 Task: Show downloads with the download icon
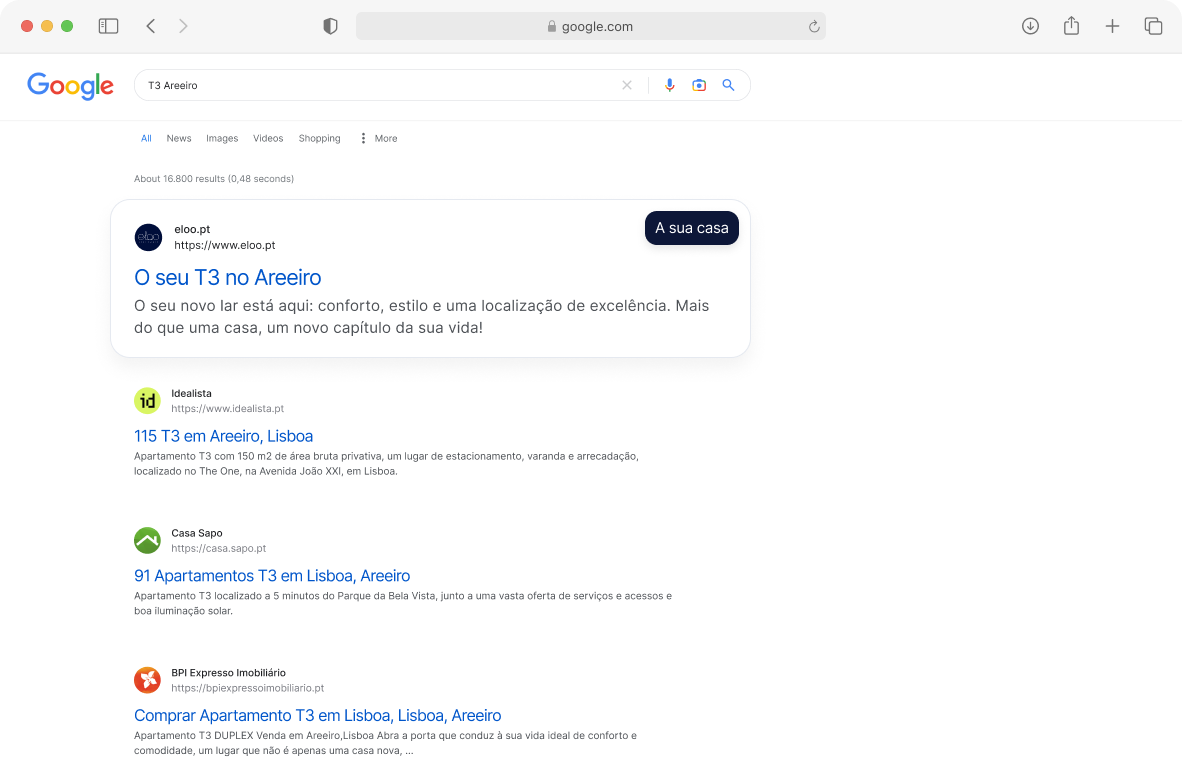point(1030,26)
